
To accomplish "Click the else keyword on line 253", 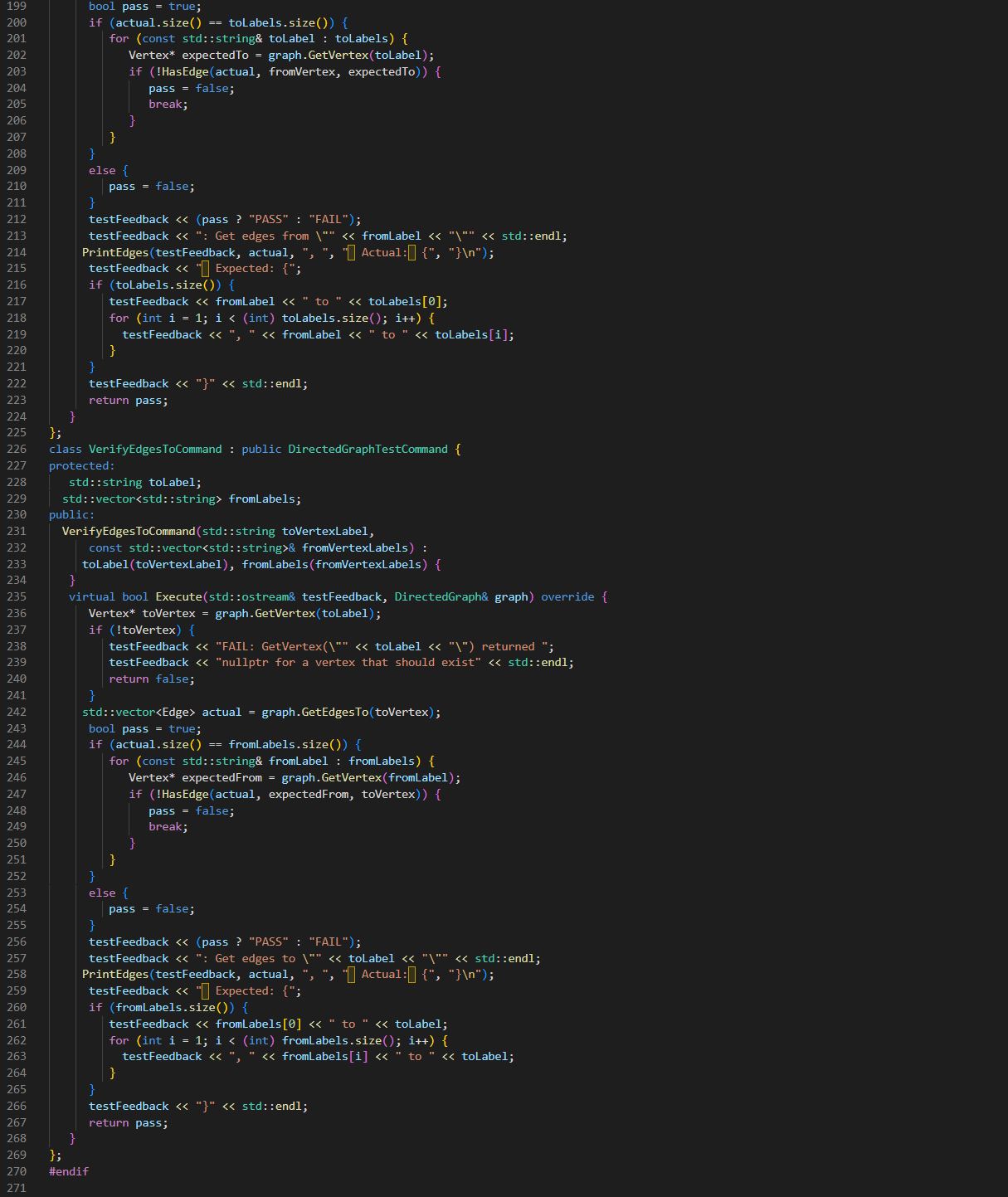I will point(101,893).
